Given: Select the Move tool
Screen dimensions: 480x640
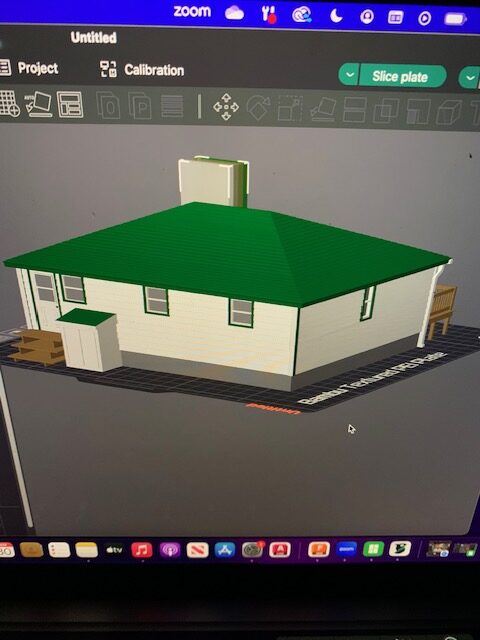Looking at the screenshot, I should point(226,107).
